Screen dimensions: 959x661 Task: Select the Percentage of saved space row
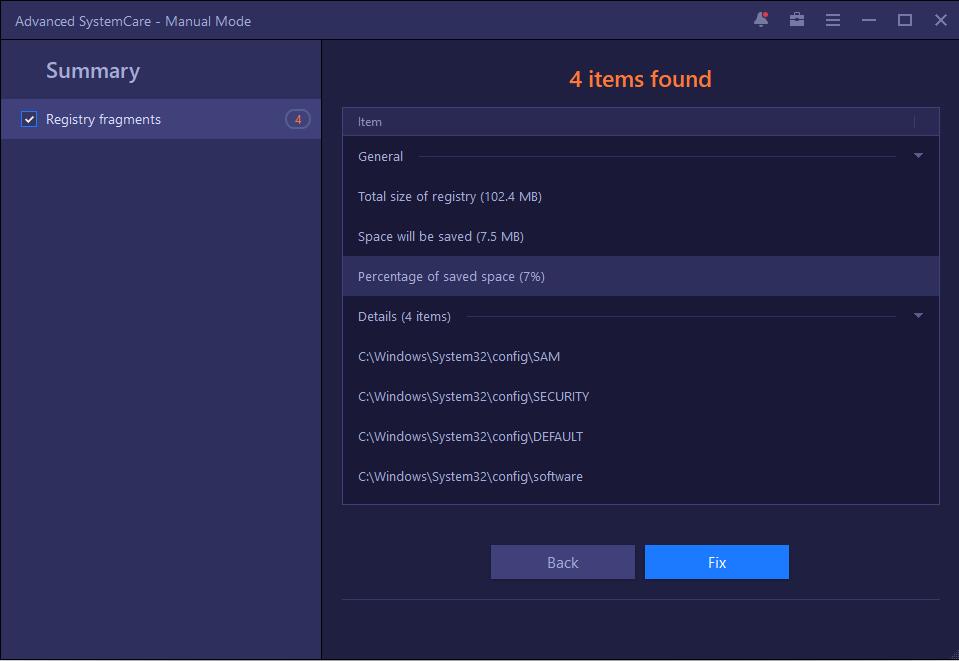coord(640,276)
